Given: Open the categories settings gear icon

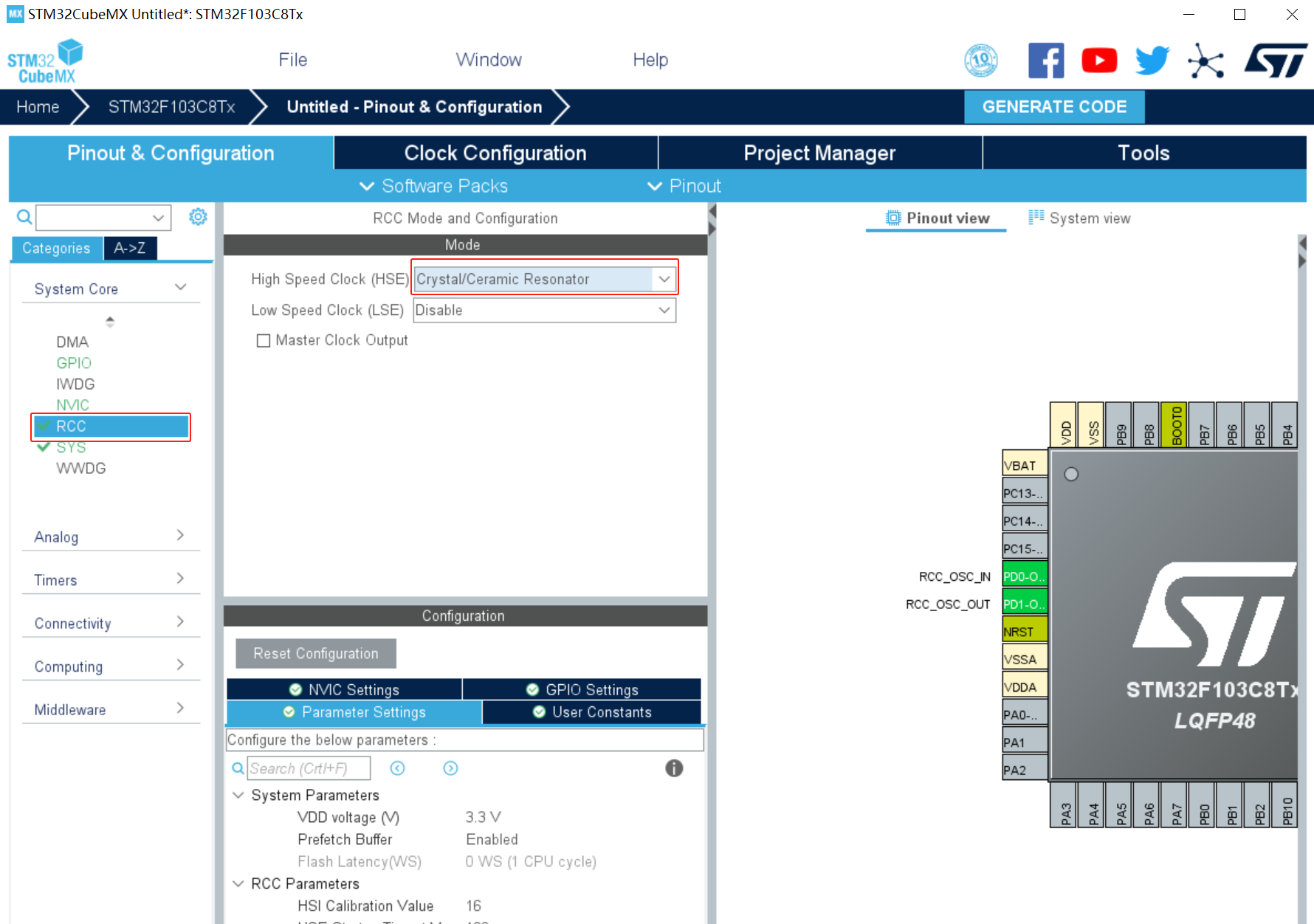Looking at the screenshot, I should 198,217.
